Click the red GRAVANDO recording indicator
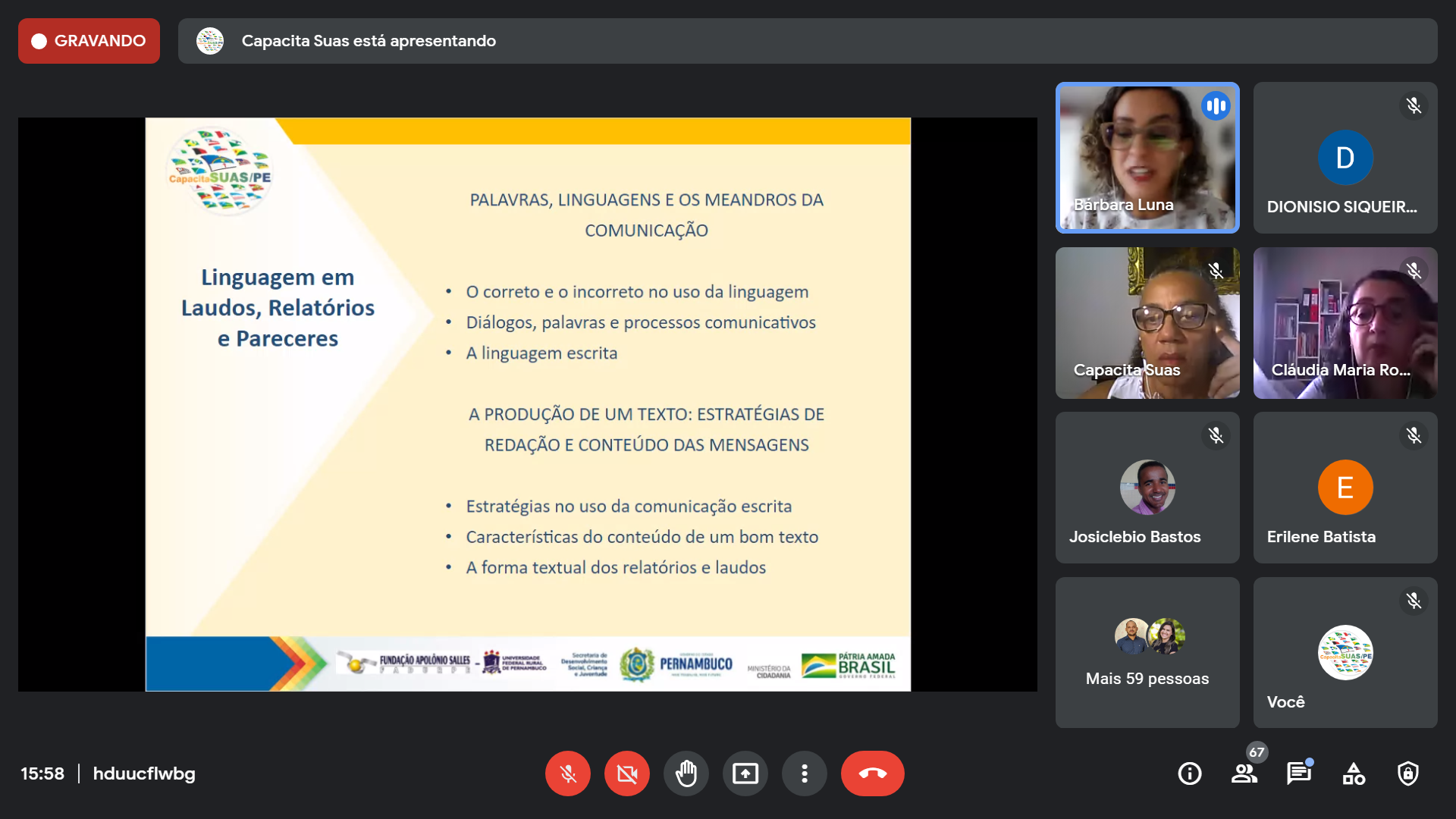Viewport: 1456px width, 819px height. coord(89,41)
